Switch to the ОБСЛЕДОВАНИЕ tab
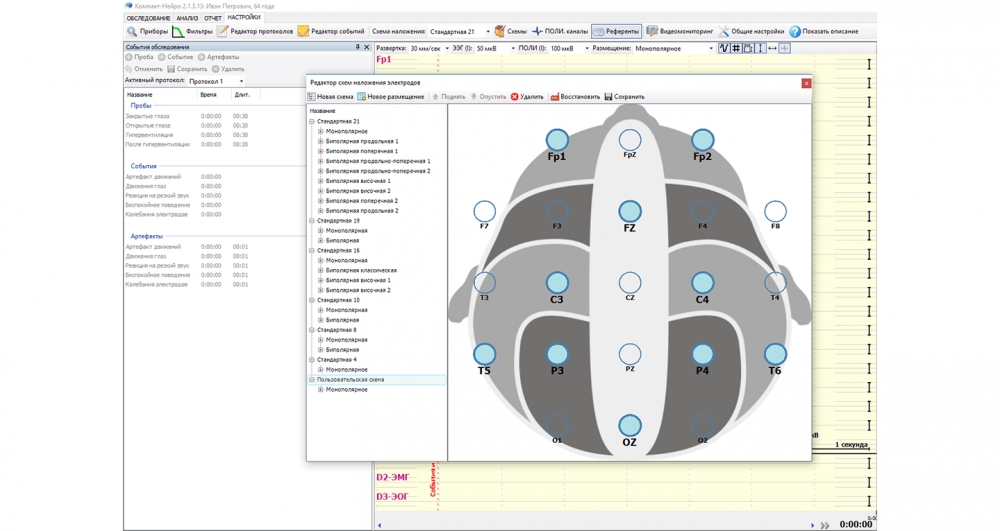Image resolution: width=1000 pixels, height=531 pixels. tap(148, 18)
